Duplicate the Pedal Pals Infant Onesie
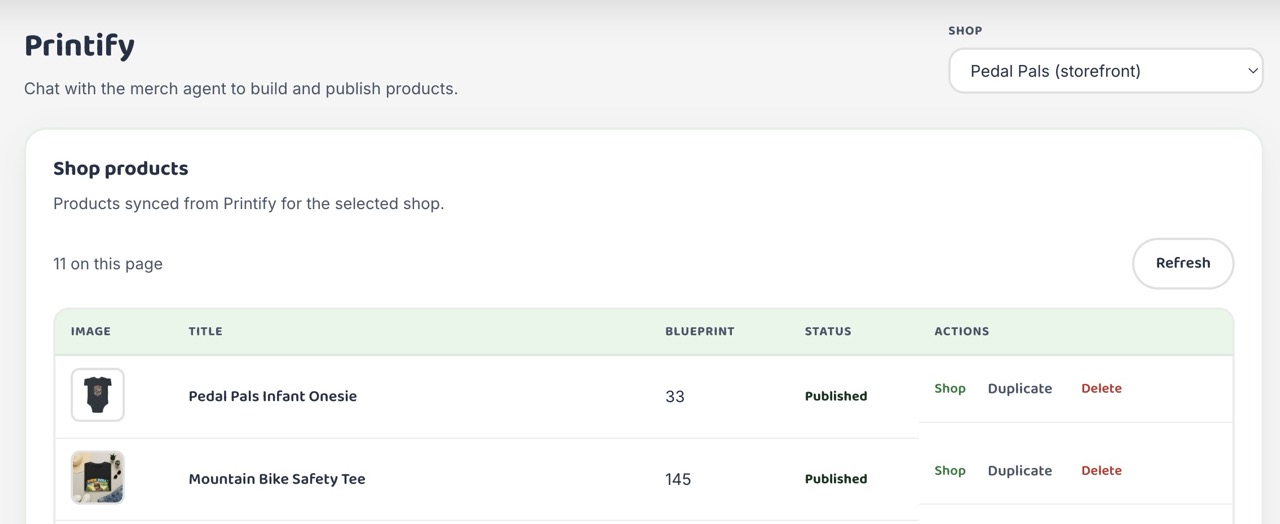The height and width of the screenshot is (524, 1280). point(1020,388)
